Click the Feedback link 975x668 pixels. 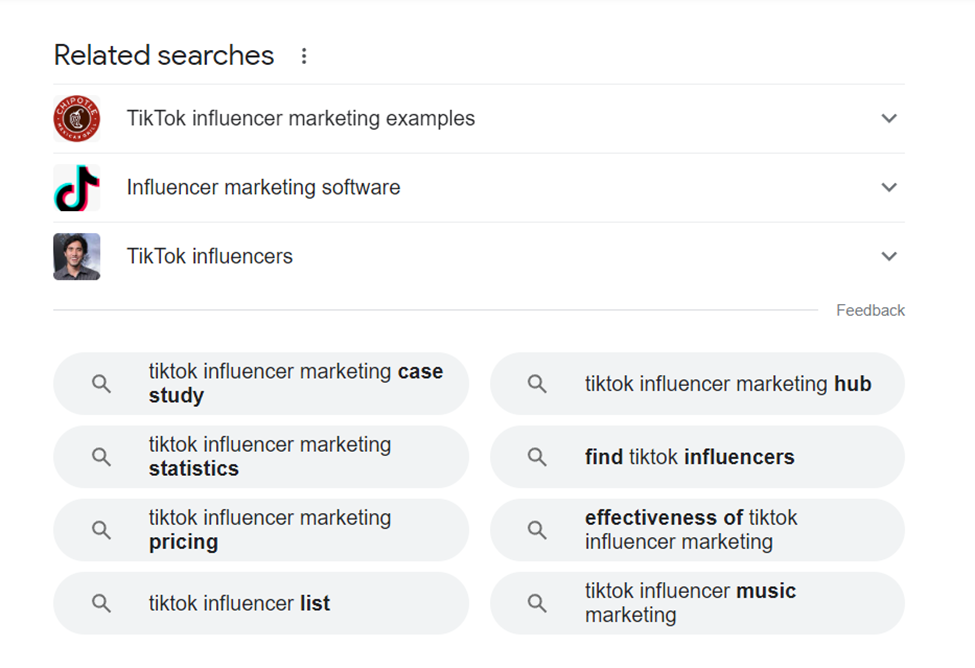[x=870, y=310]
